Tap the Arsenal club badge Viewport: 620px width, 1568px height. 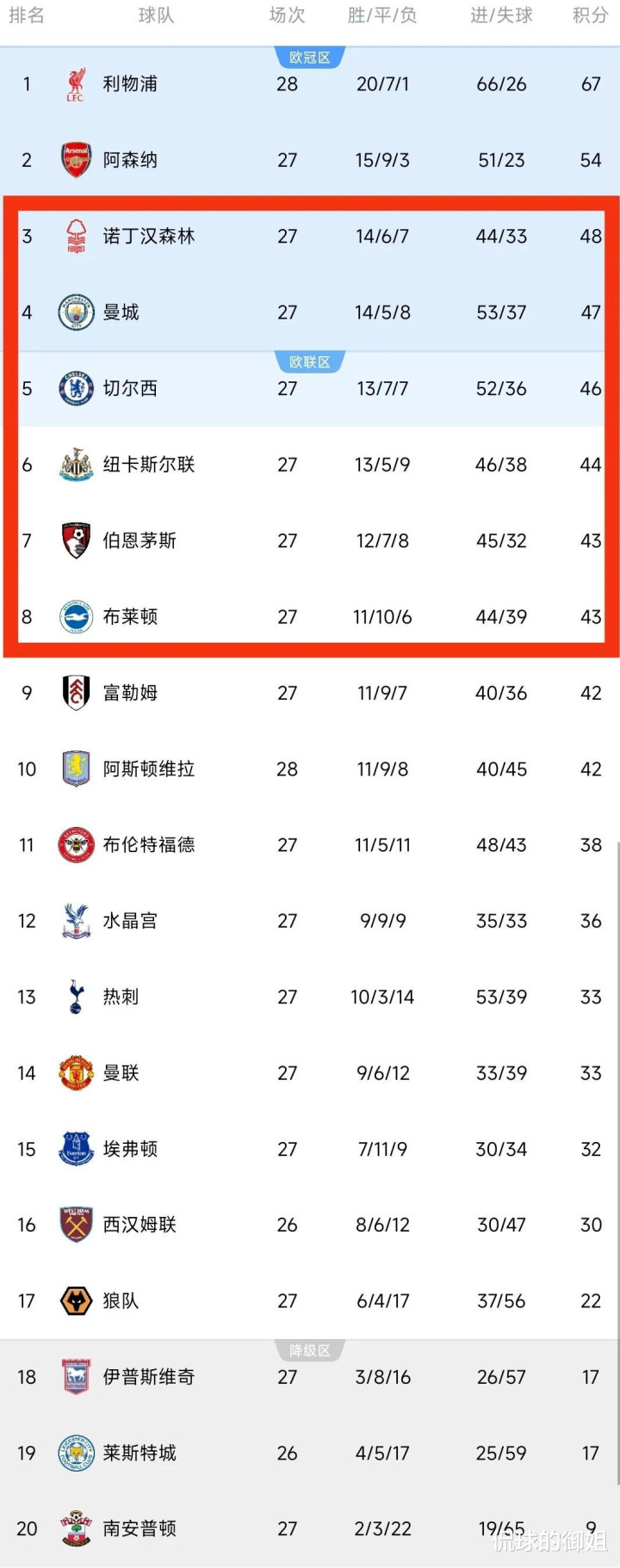(76, 160)
